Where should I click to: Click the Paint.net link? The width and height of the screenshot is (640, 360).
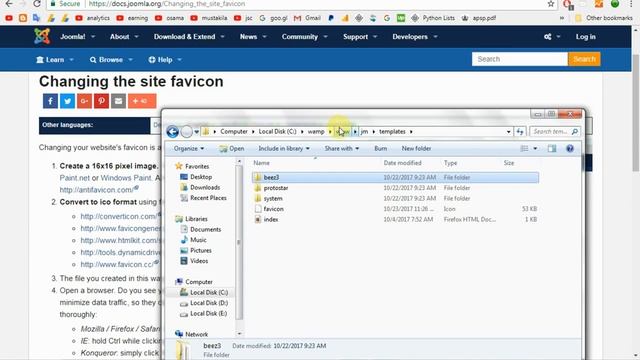tap(74, 178)
